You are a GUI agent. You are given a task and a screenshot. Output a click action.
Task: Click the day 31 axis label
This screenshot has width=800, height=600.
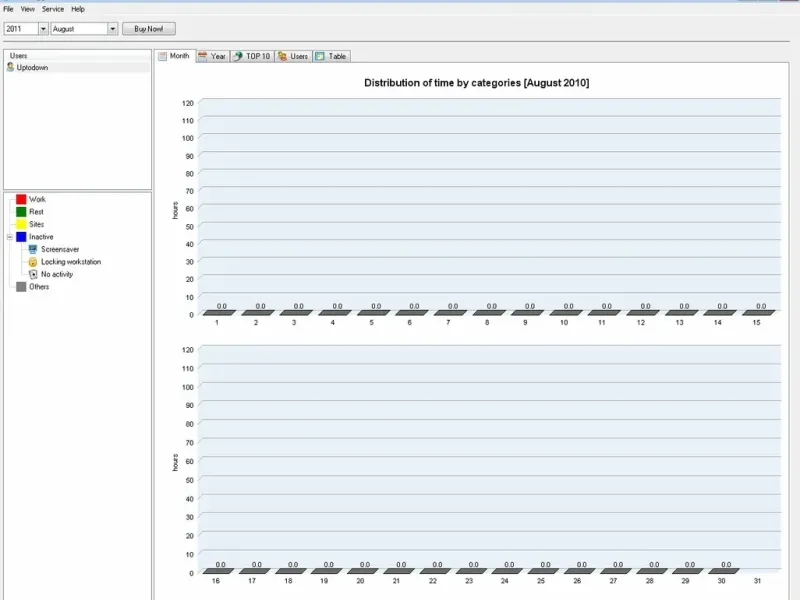point(757,581)
